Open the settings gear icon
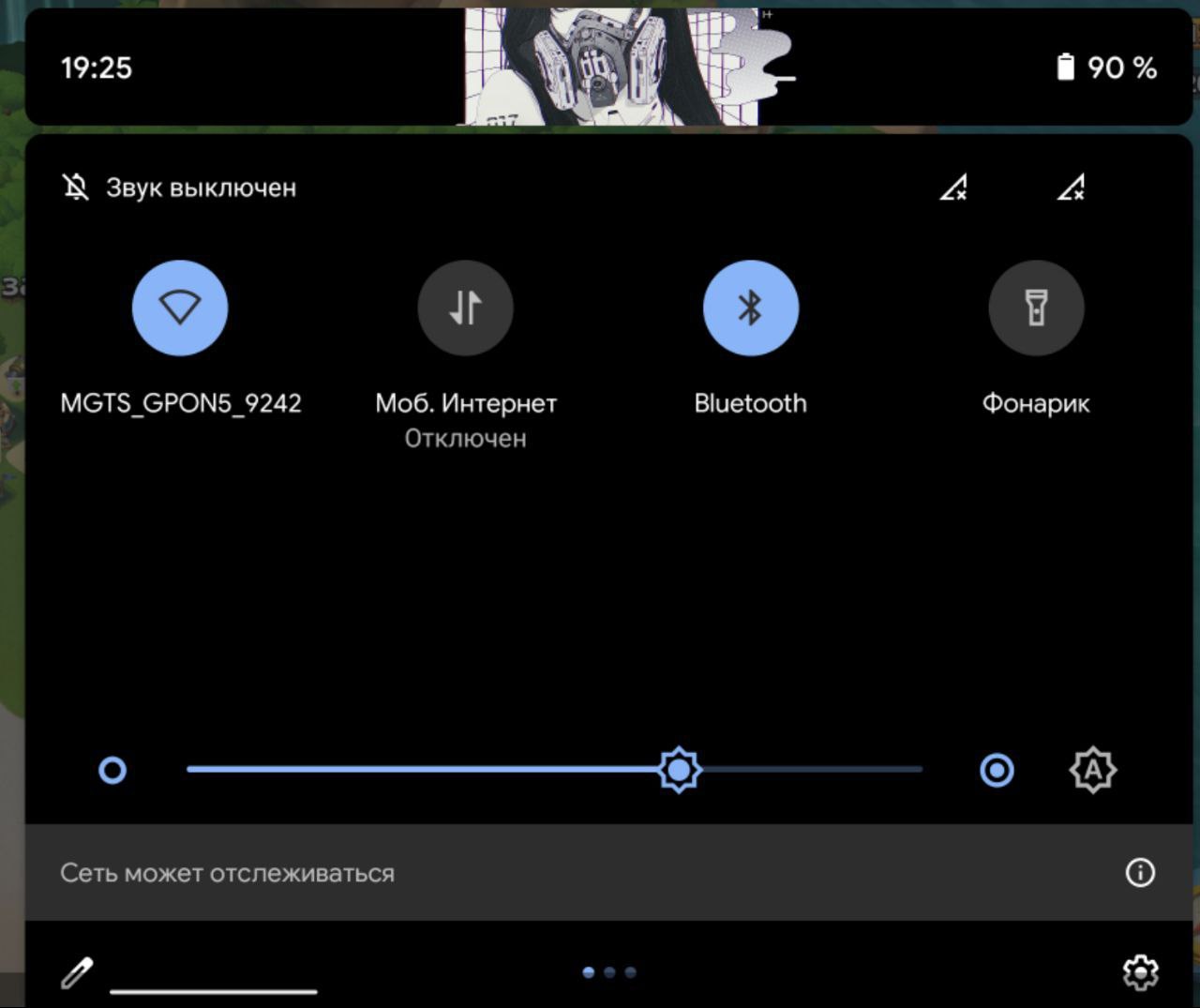This screenshot has width=1200, height=1008. click(1140, 972)
